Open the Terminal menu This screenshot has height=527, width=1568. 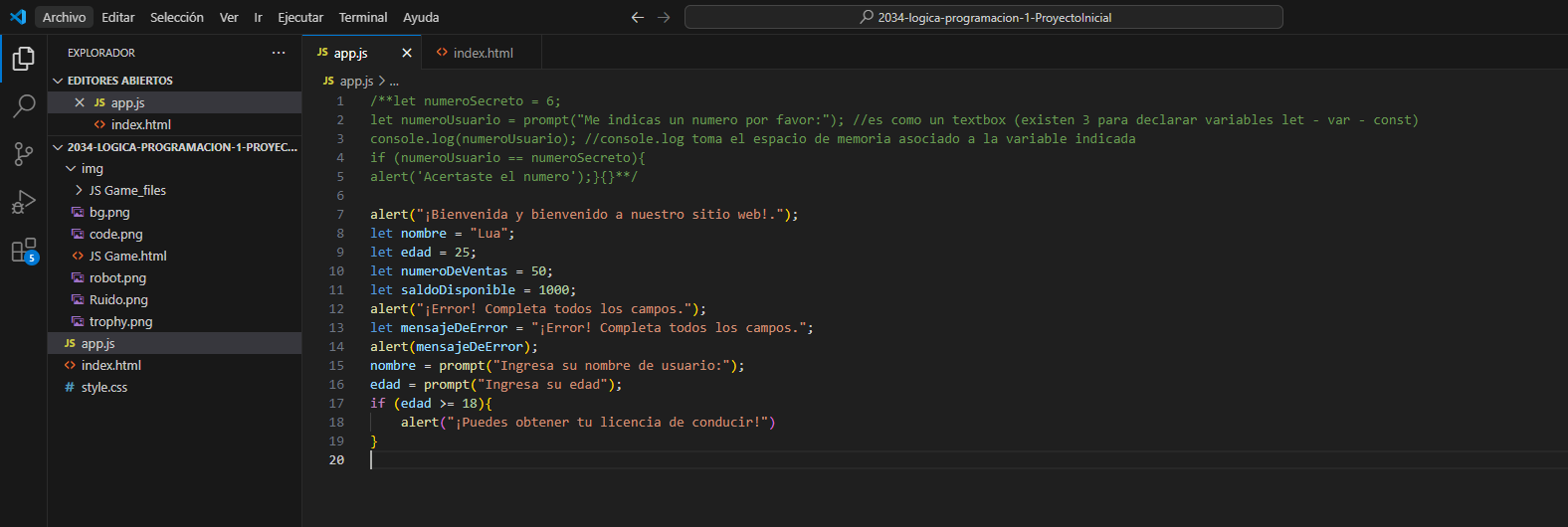[363, 17]
